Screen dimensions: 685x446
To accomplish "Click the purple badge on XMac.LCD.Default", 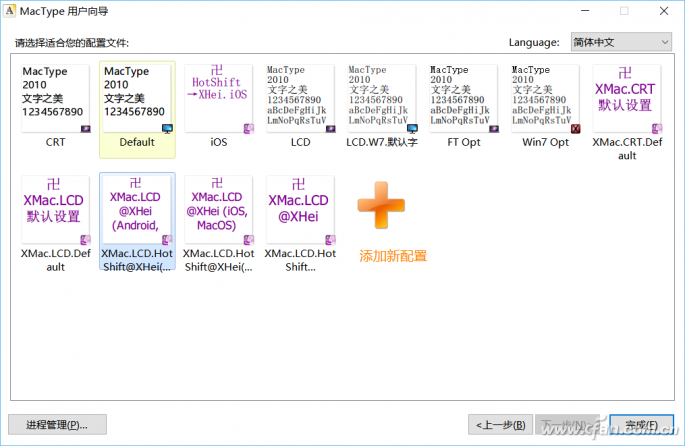I will click(x=86, y=239).
